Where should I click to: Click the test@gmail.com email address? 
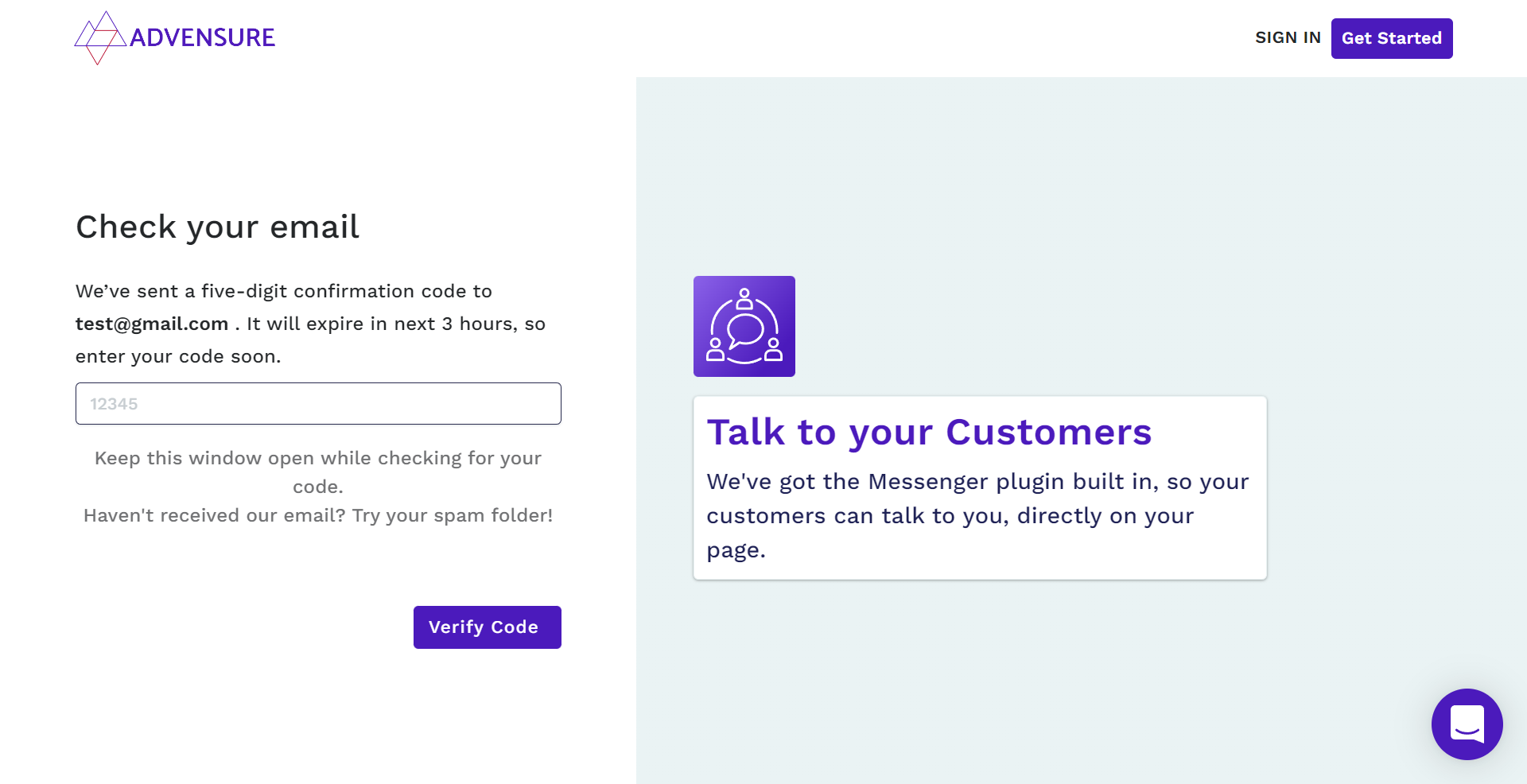(x=152, y=324)
